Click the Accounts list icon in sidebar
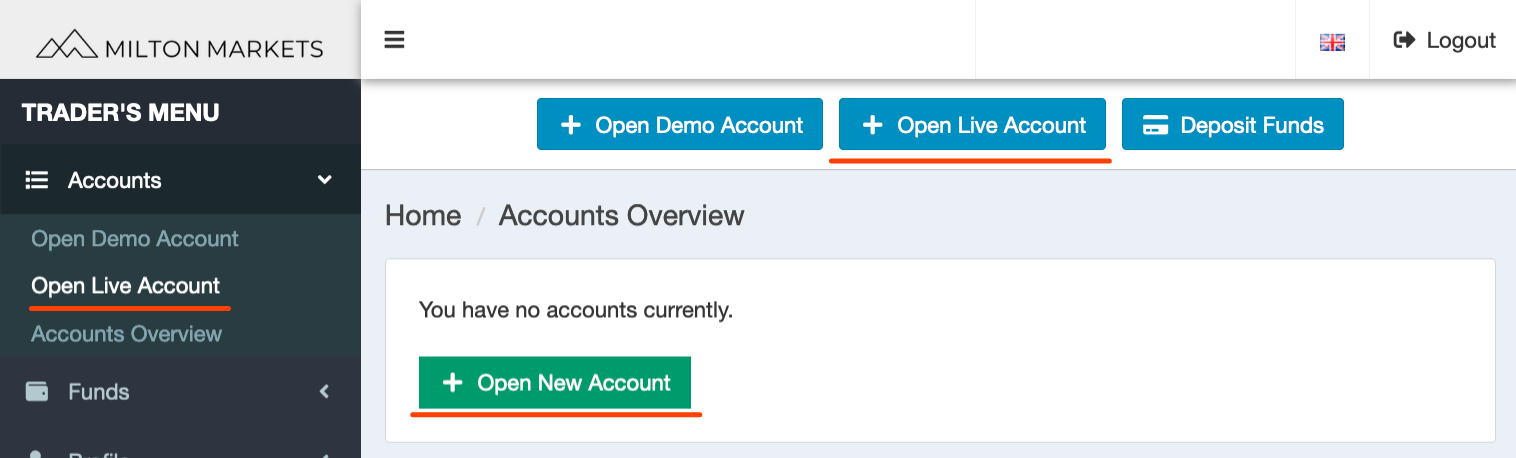The width and height of the screenshot is (1516, 458). coord(37,180)
